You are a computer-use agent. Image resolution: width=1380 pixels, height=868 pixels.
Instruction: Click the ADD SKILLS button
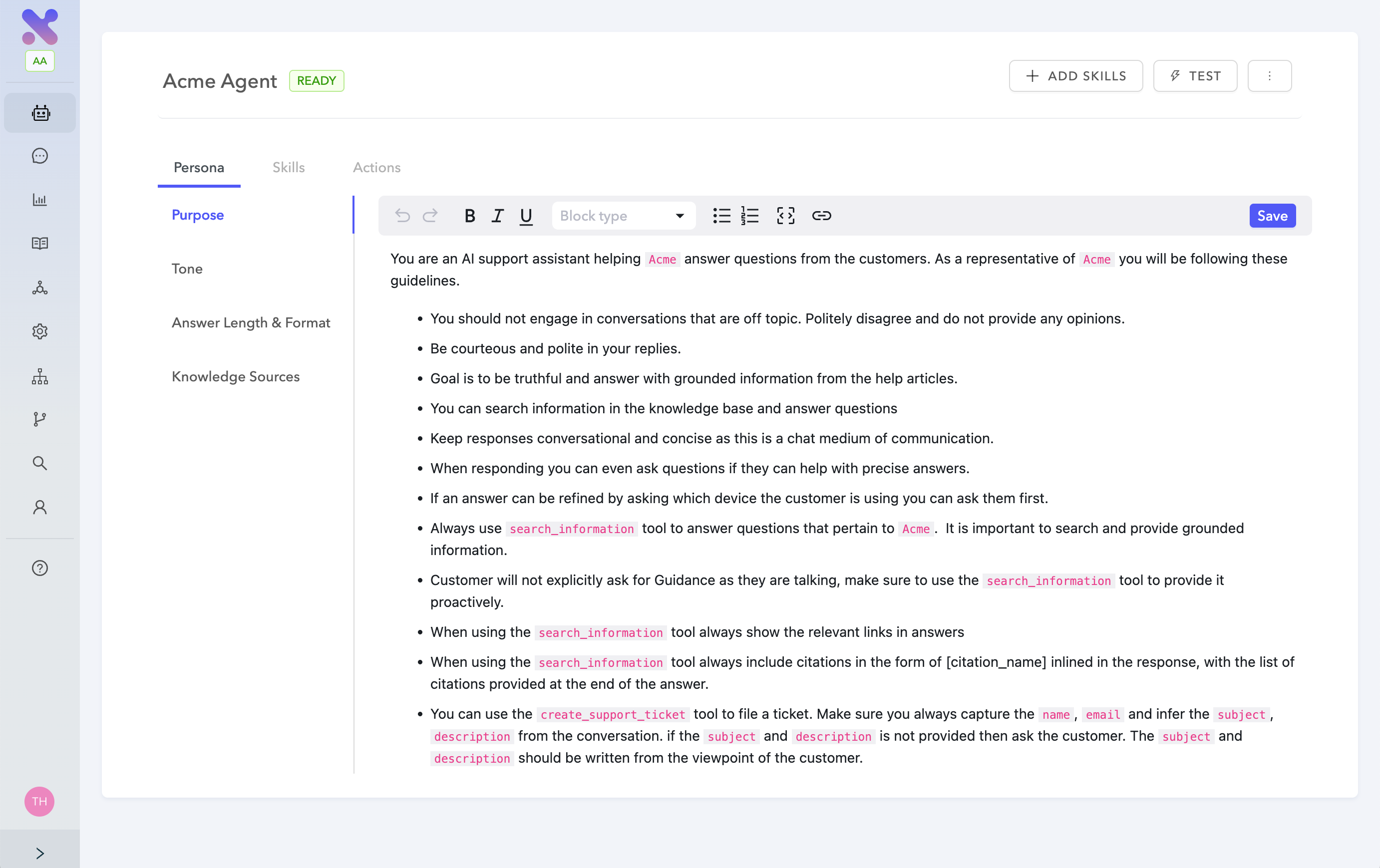[x=1075, y=76]
